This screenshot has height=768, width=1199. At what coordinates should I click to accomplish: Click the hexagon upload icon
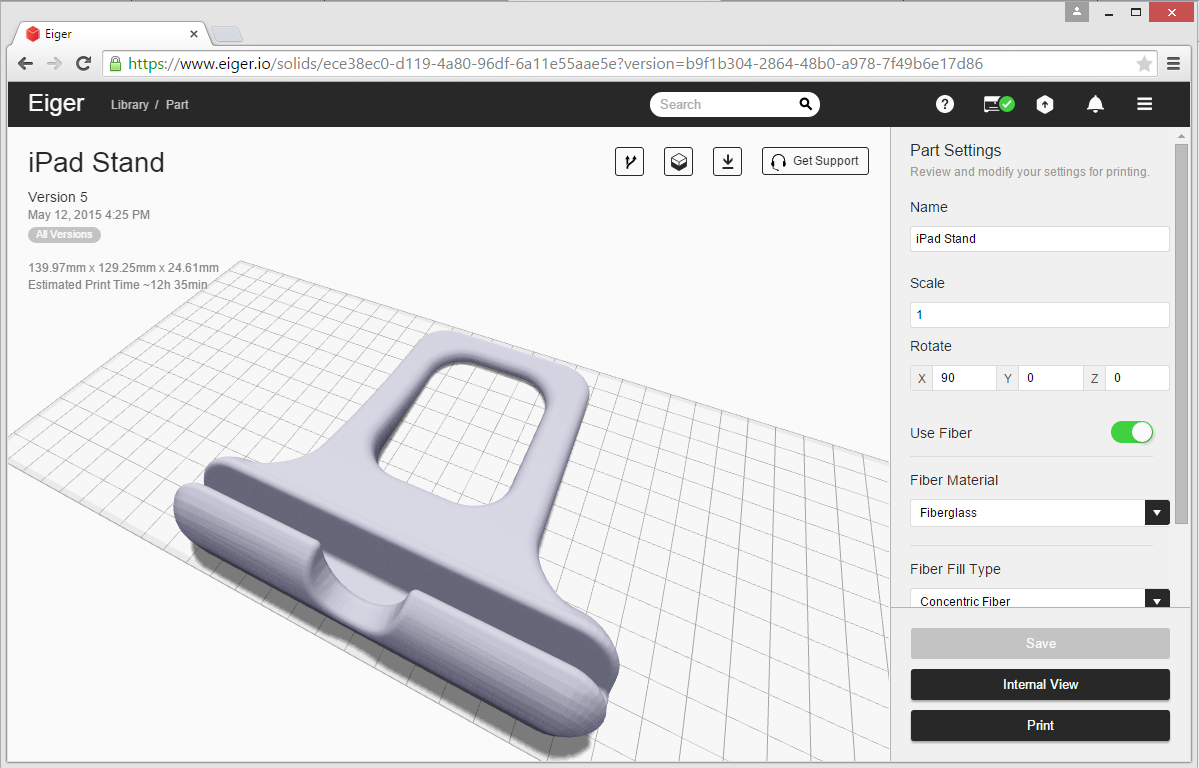click(x=1045, y=104)
